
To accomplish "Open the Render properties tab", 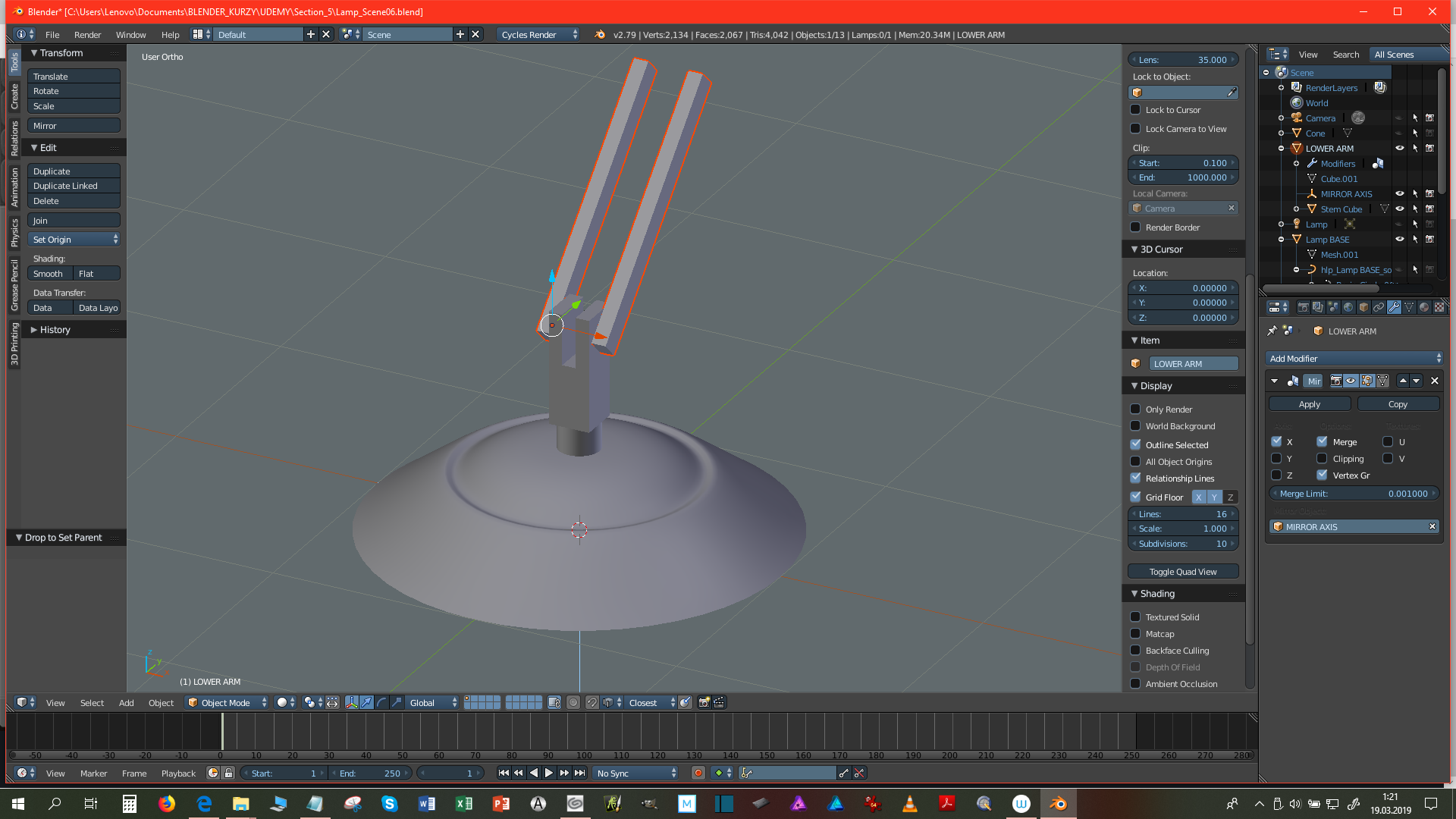I will 1304,307.
